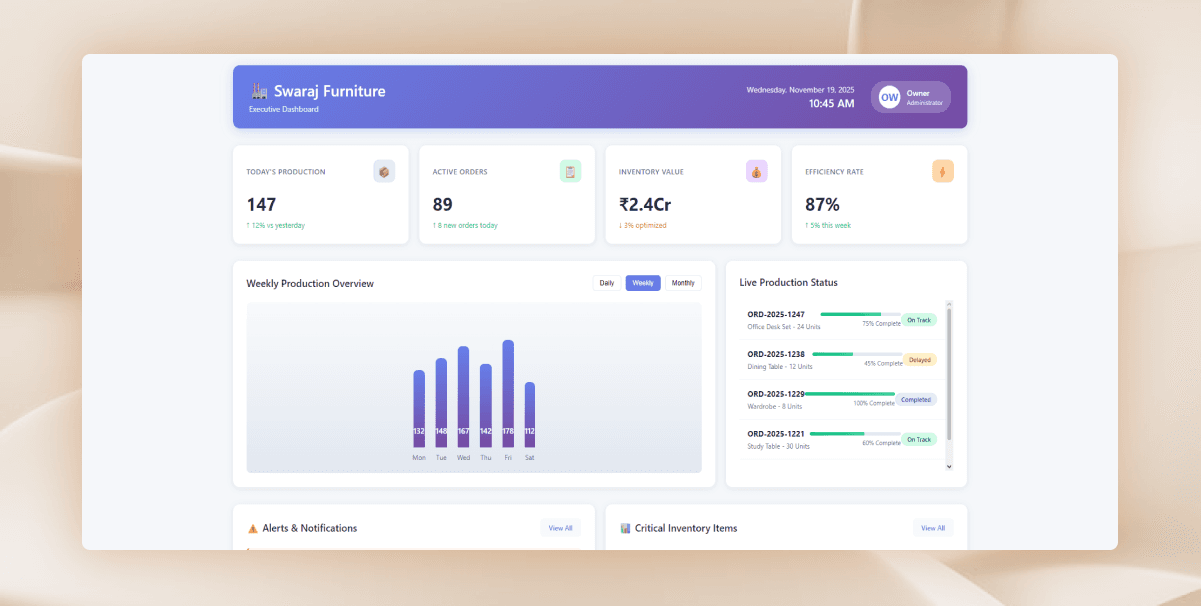Screen dimensions: 1201x606
Task: Click the Live Production Status scrollbar up arrow
Action: point(949,304)
